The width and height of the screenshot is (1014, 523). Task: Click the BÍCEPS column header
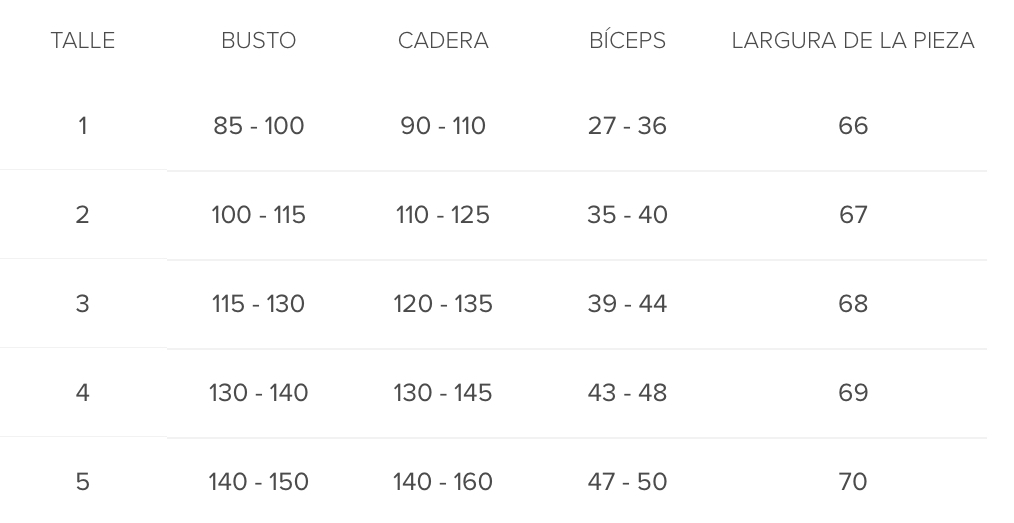627,41
